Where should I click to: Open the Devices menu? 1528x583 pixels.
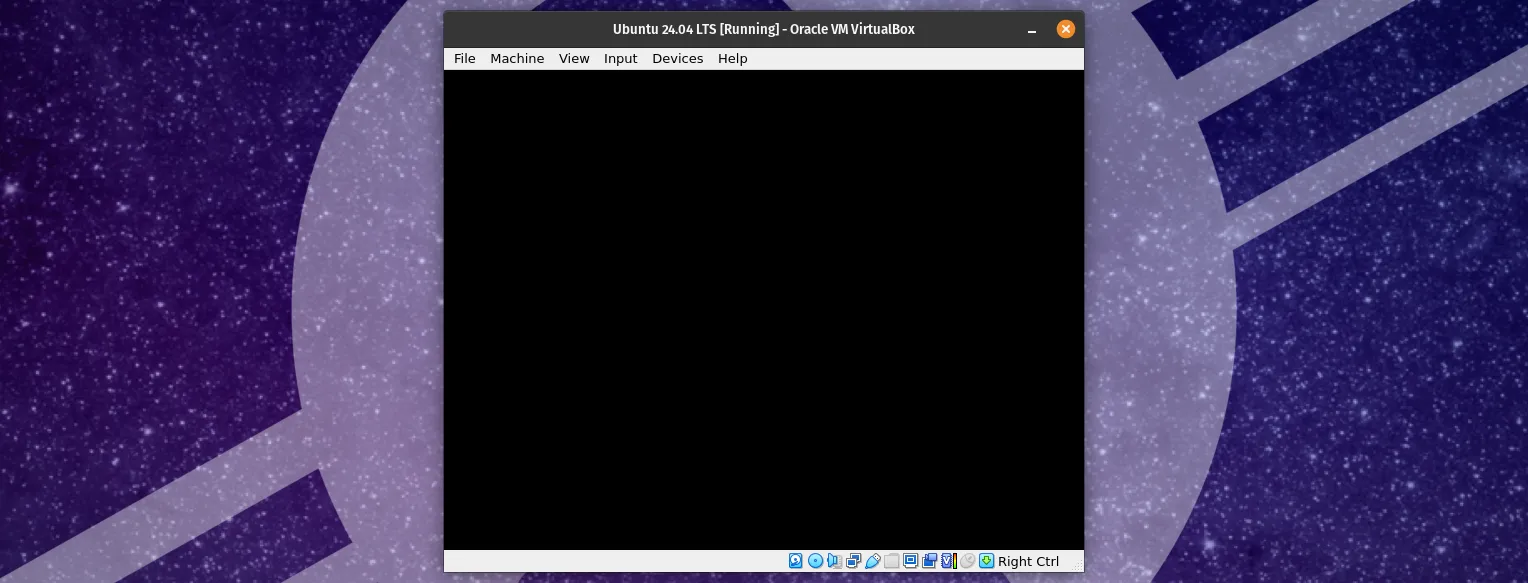[677, 58]
